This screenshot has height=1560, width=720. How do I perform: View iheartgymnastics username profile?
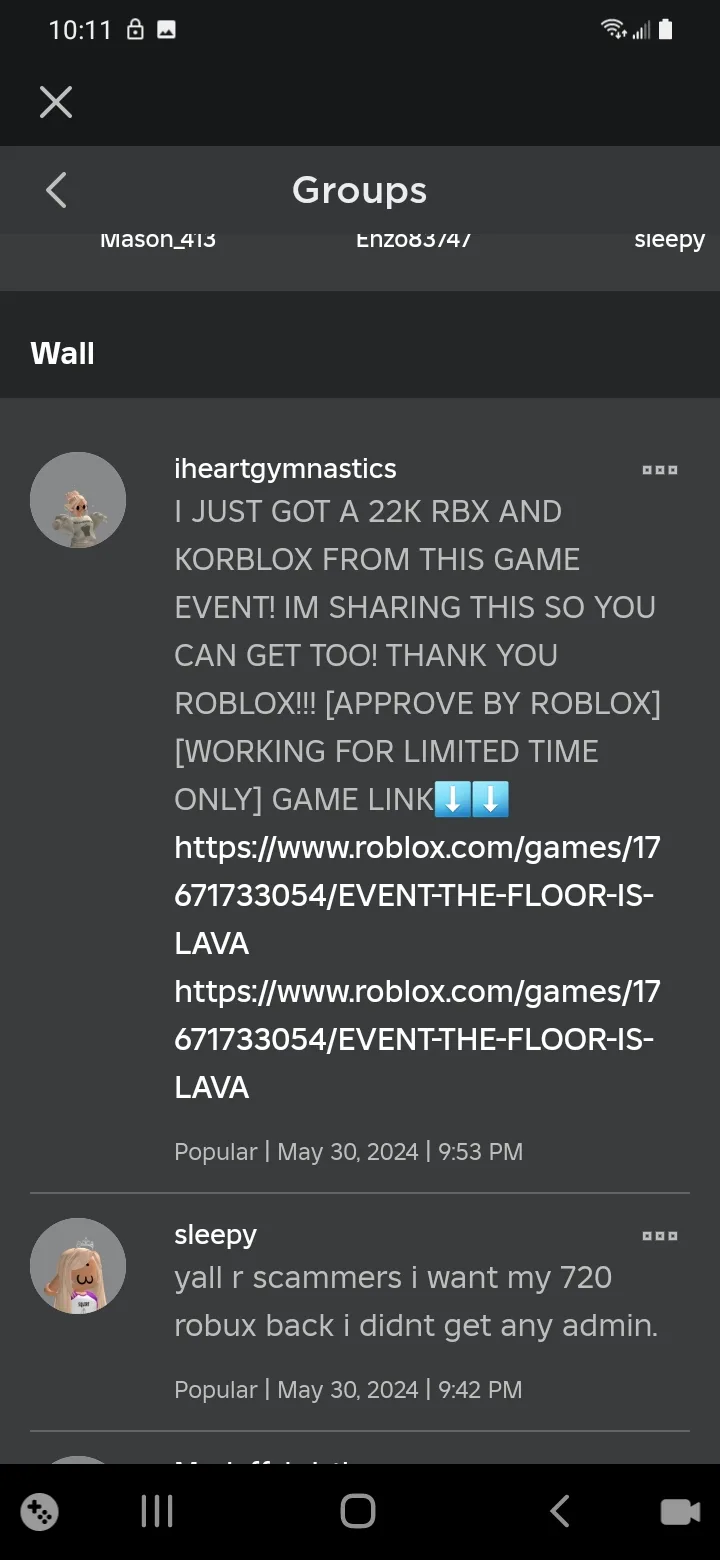tap(285, 468)
